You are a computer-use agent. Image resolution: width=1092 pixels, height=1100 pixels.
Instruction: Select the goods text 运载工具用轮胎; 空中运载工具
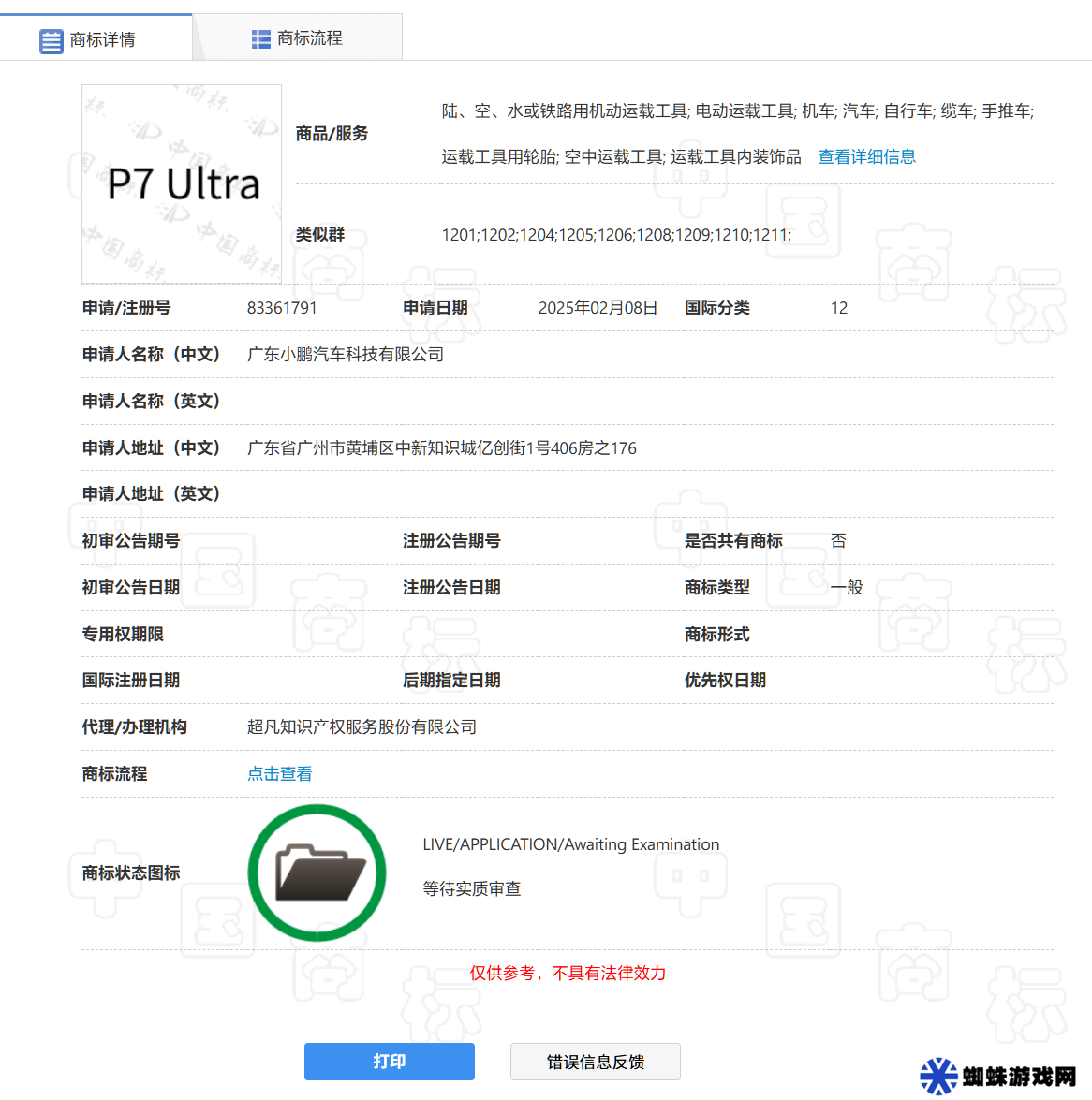[552, 157]
